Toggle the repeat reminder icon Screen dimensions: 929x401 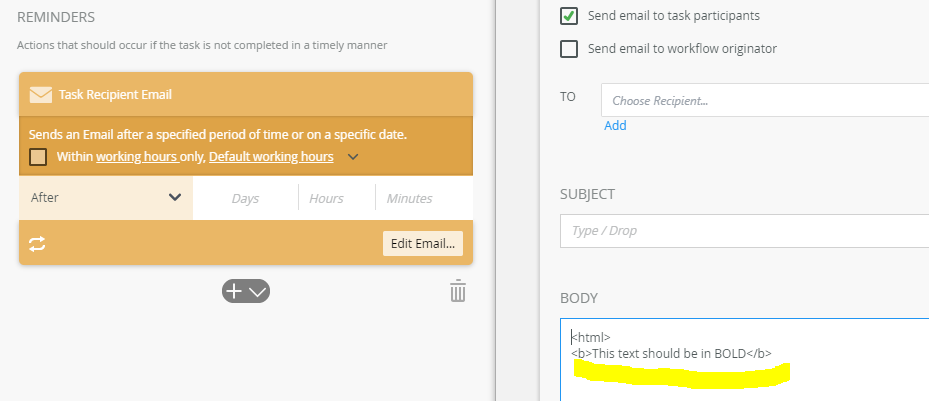pos(37,244)
